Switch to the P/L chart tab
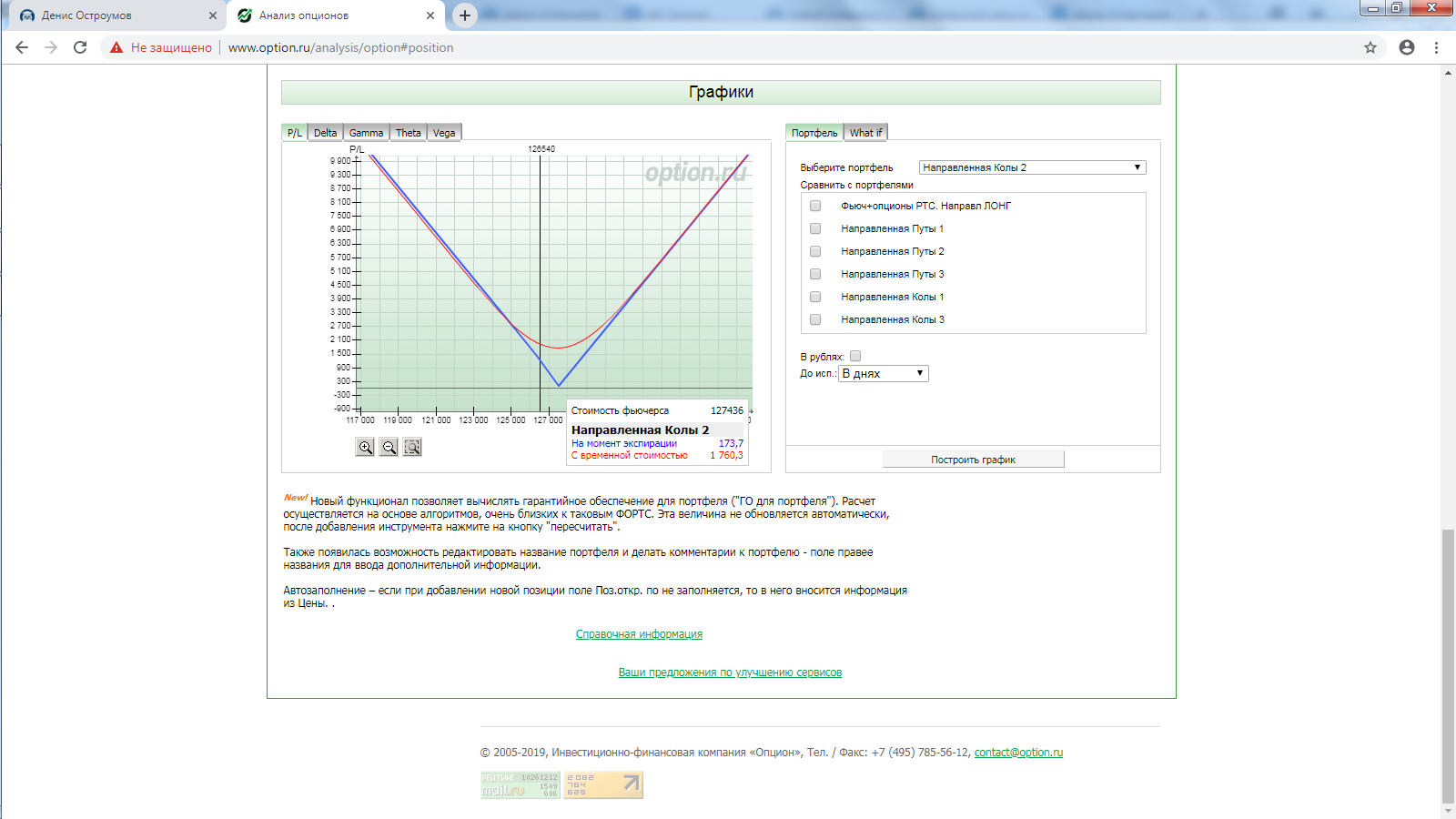Viewport: 1456px width, 819px height. (295, 133)
